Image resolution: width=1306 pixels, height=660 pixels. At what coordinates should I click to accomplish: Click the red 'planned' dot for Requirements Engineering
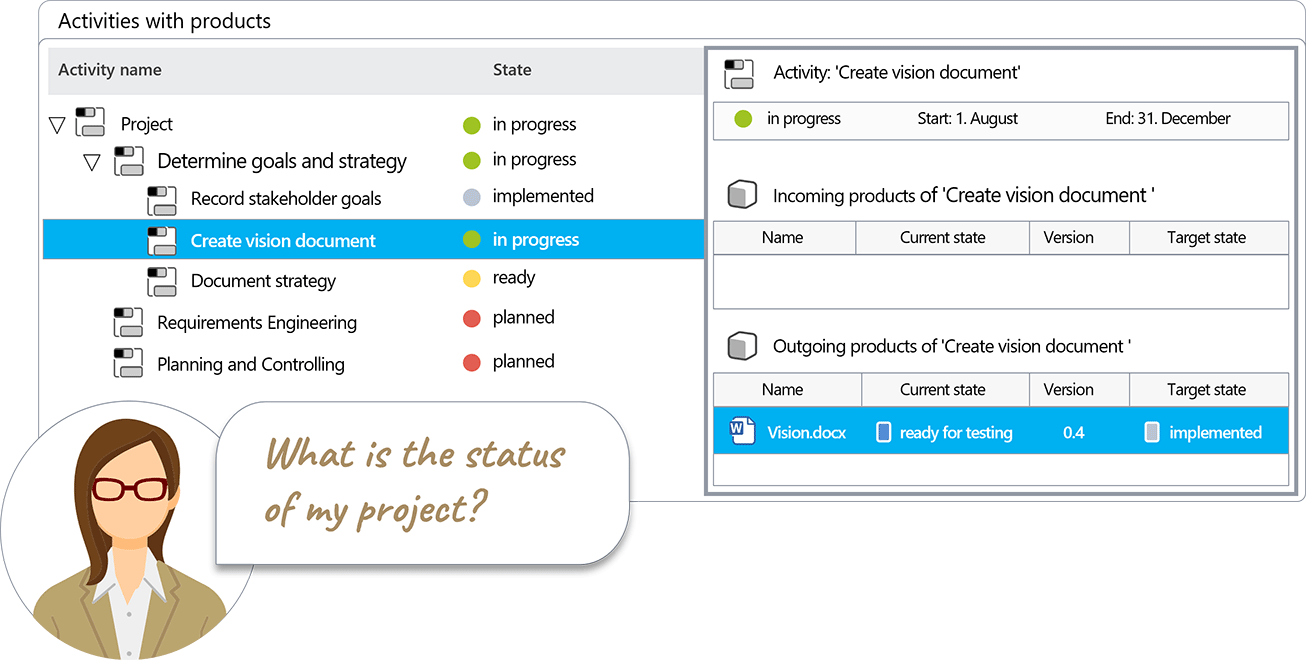pos(472,319)
